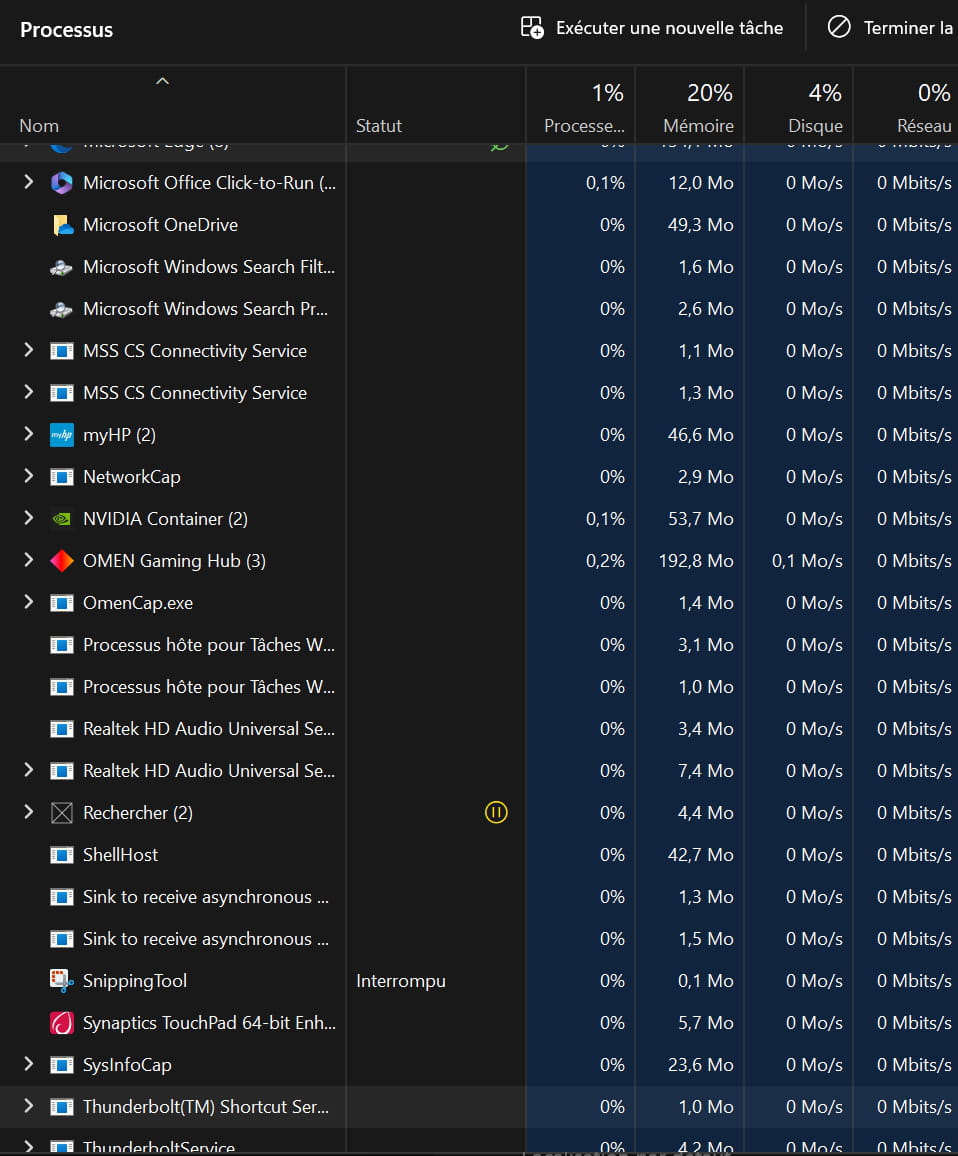Viewport: 958px width, 1156px height.
Task: Click the crossed-box icon beside Rechercher
Action: tap(61, 812)
